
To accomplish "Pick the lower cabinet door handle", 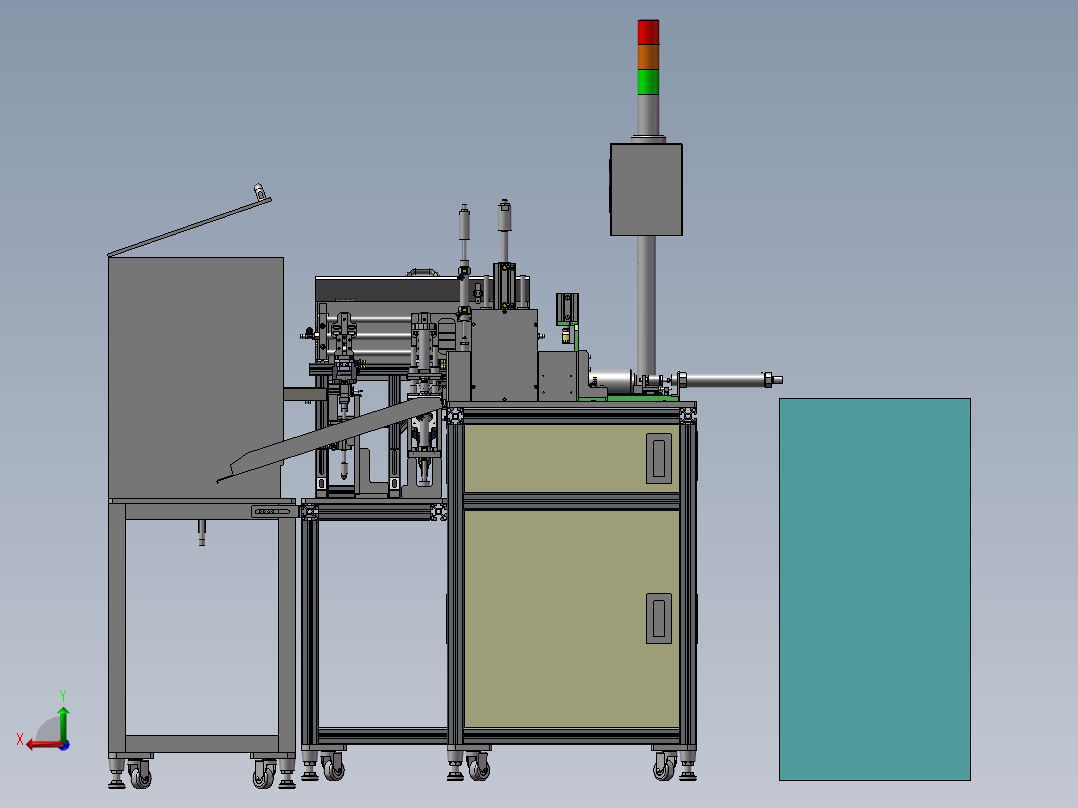I will (659, 618).
